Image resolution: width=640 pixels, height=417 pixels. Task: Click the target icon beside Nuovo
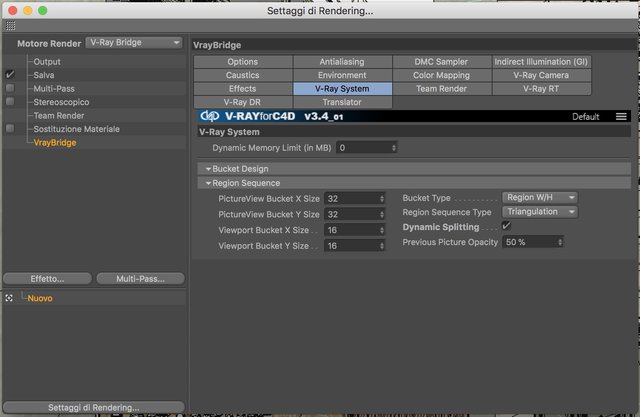click(9, 298)
